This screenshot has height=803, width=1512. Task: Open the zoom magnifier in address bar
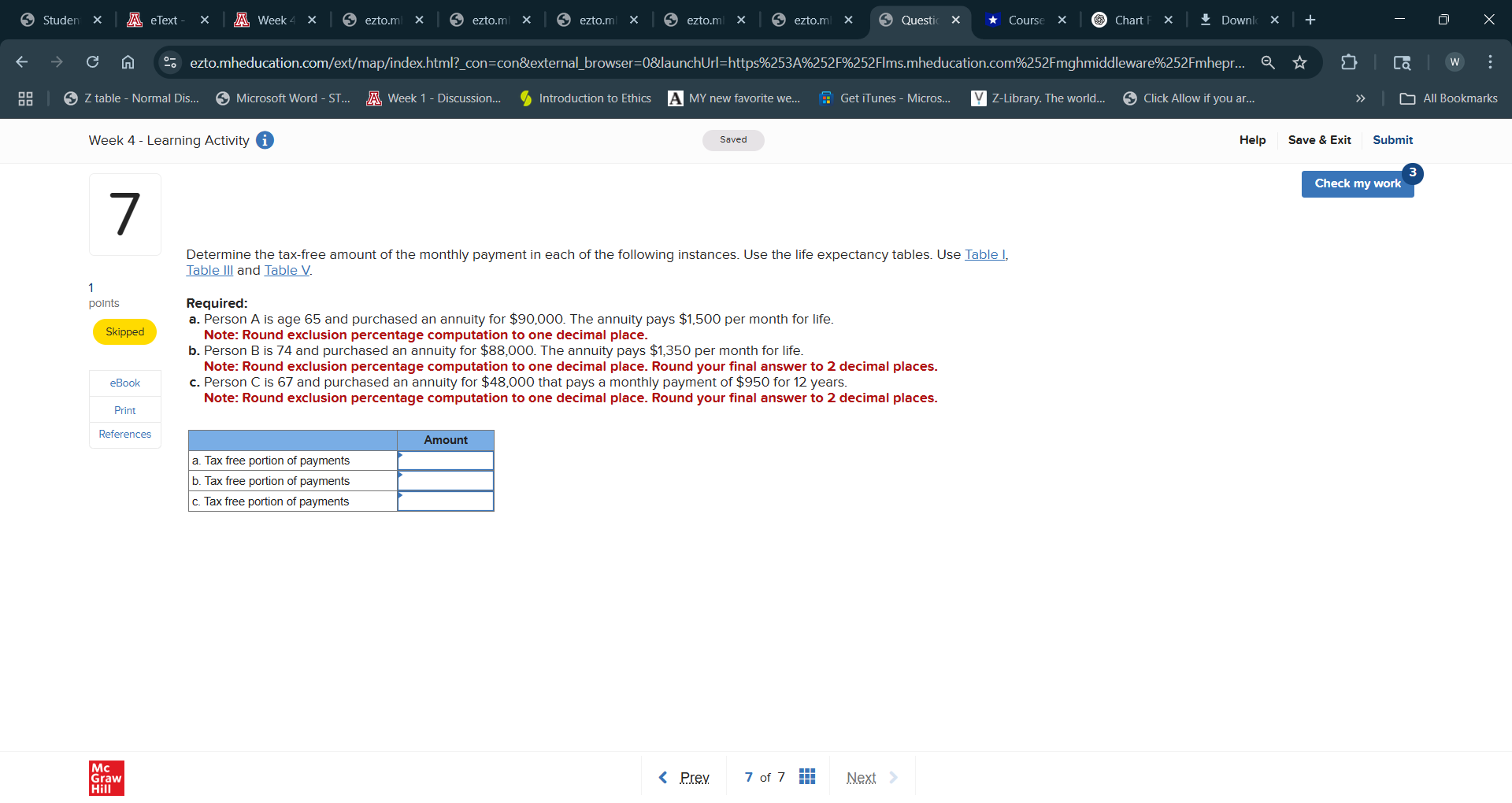pyautogui.click(x=1268, y=62)
